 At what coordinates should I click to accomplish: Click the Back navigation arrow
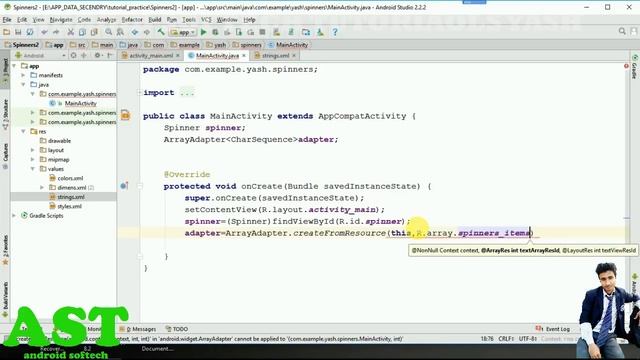point(135,32)
